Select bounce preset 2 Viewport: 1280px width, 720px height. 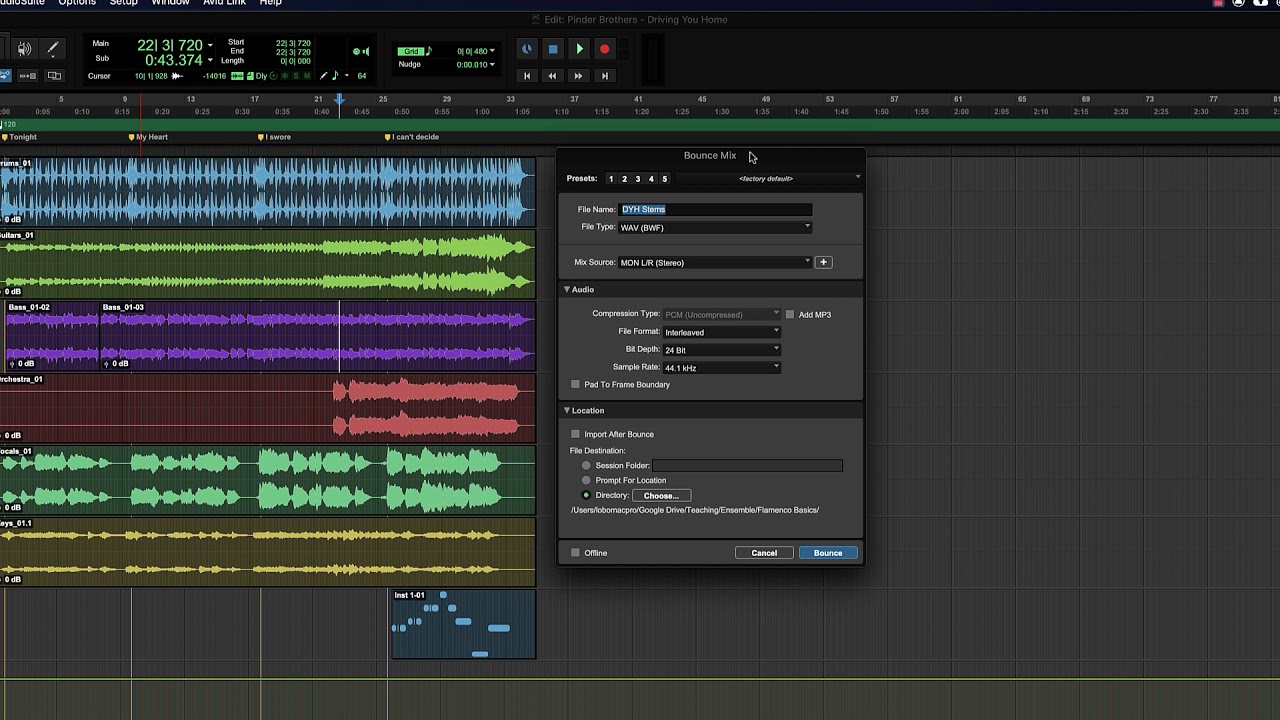pos(624,179)
